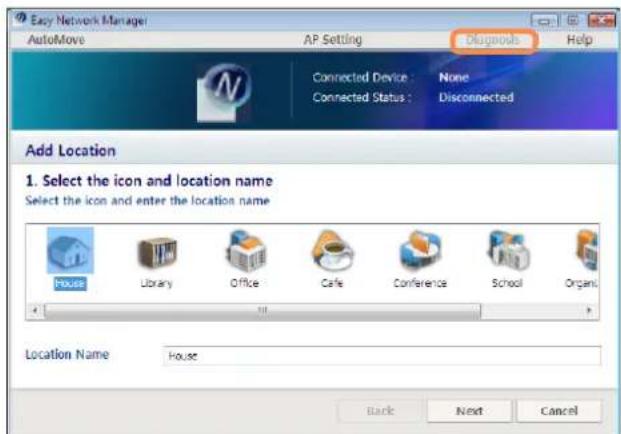Pick the Cafe coffee cup icon
Viewport: 621px width, 434px height.
click(x=332, y=251)
